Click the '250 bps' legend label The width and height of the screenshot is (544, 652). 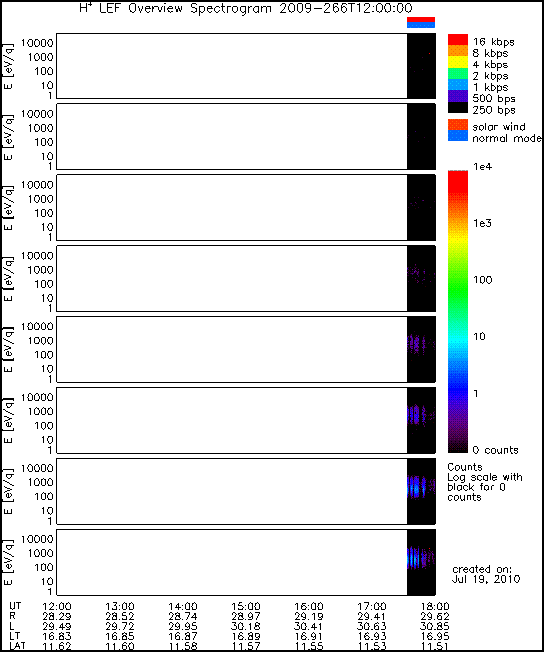pyautogui.click(x=494, y=110)
